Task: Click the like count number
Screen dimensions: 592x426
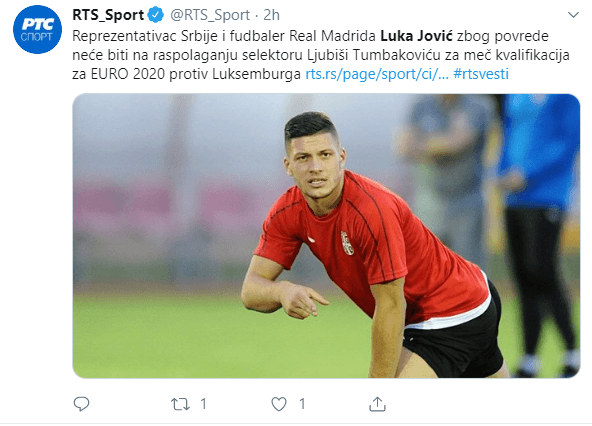Action: (302, 404)
